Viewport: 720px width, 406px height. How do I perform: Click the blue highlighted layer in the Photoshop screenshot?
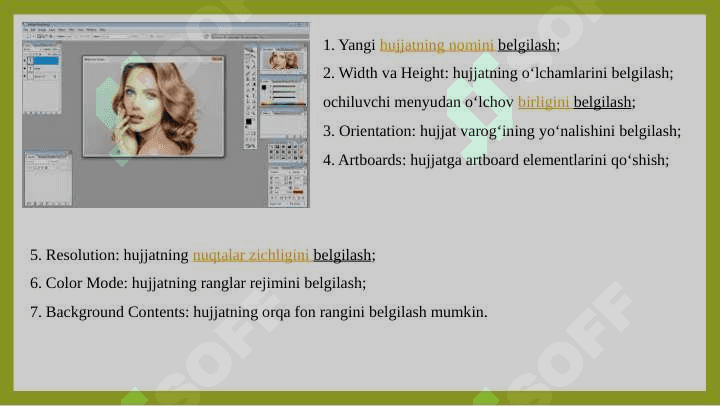pos(45,61)
